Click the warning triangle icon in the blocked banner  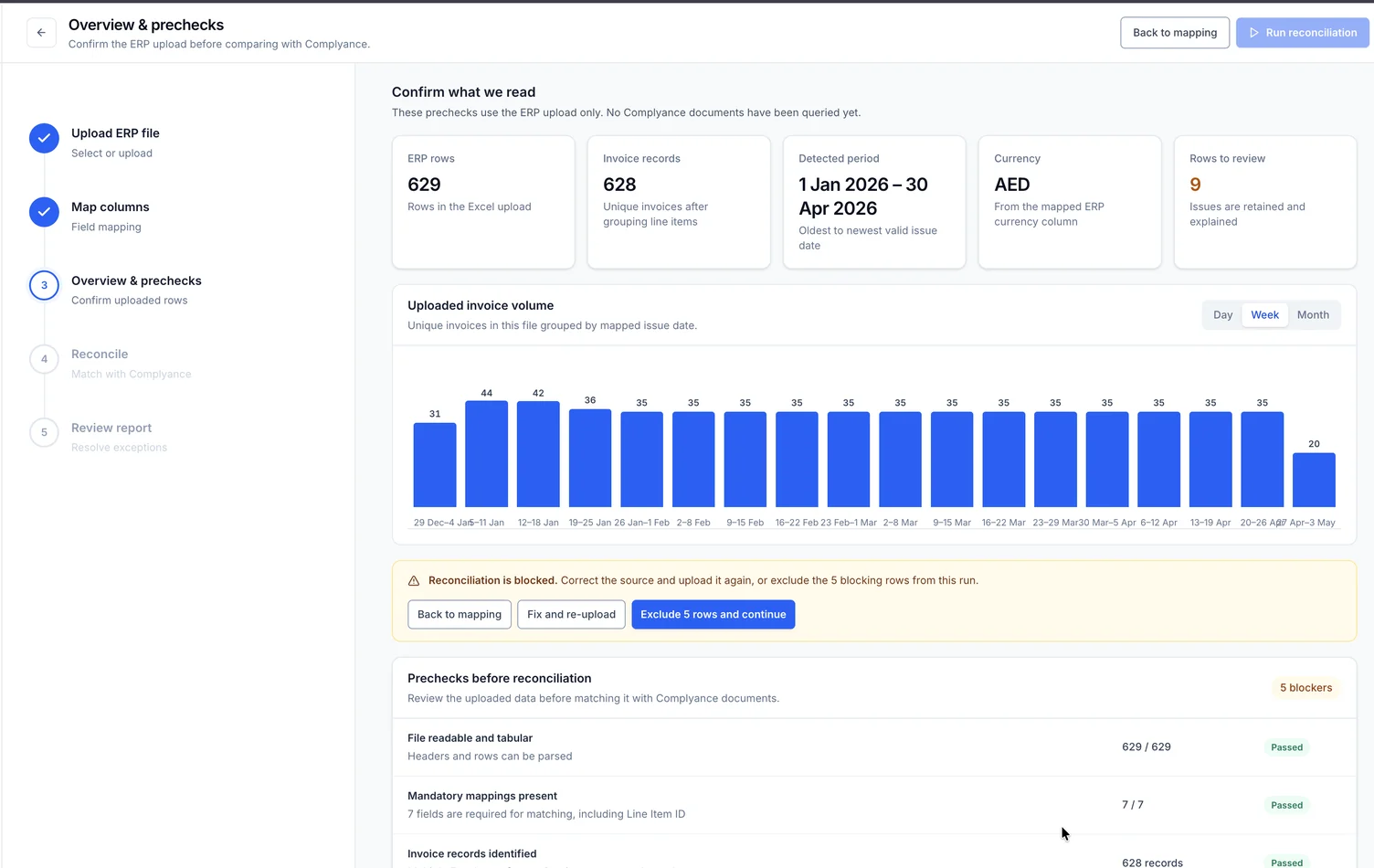point(414,581)
